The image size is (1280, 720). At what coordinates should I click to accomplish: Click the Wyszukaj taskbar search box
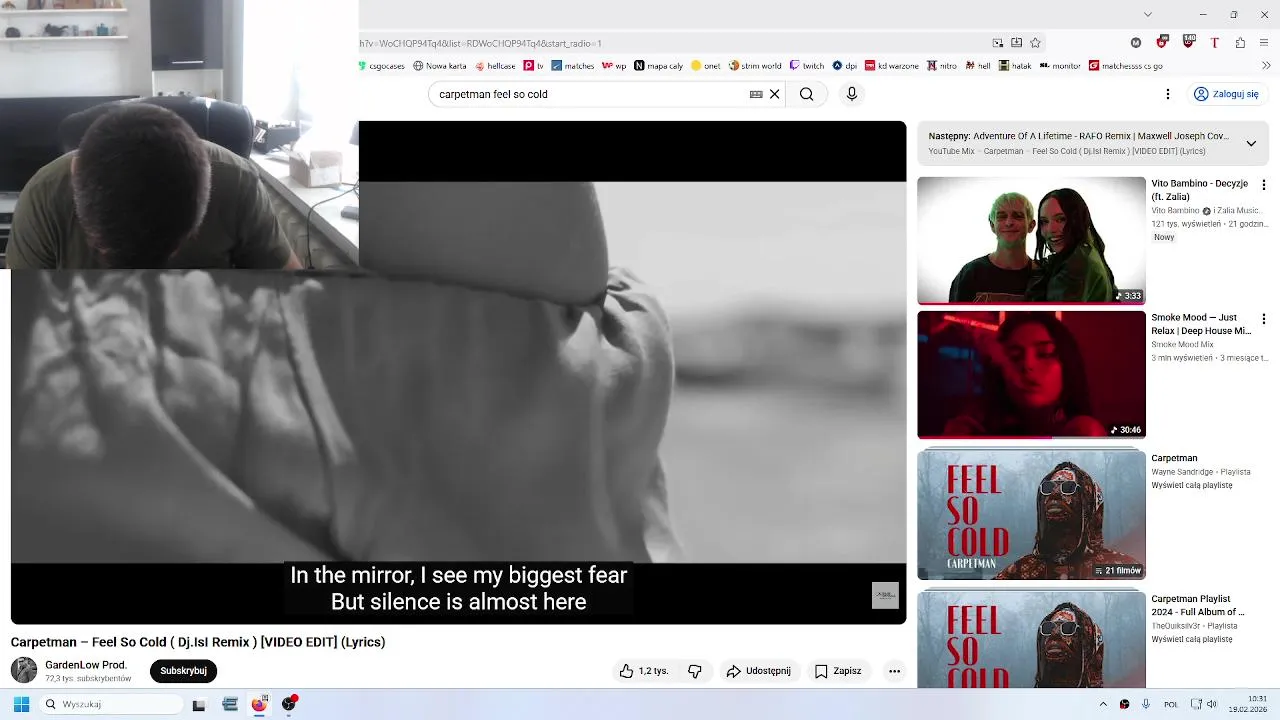point(110,704)
